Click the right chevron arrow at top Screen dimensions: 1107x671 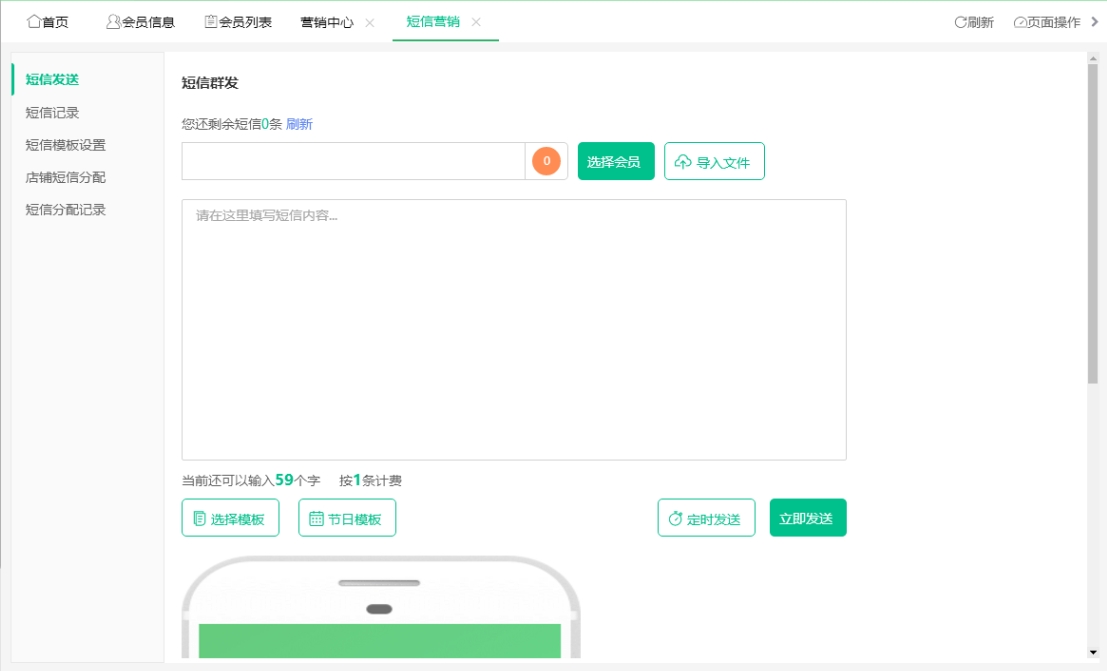[1095, 22]
